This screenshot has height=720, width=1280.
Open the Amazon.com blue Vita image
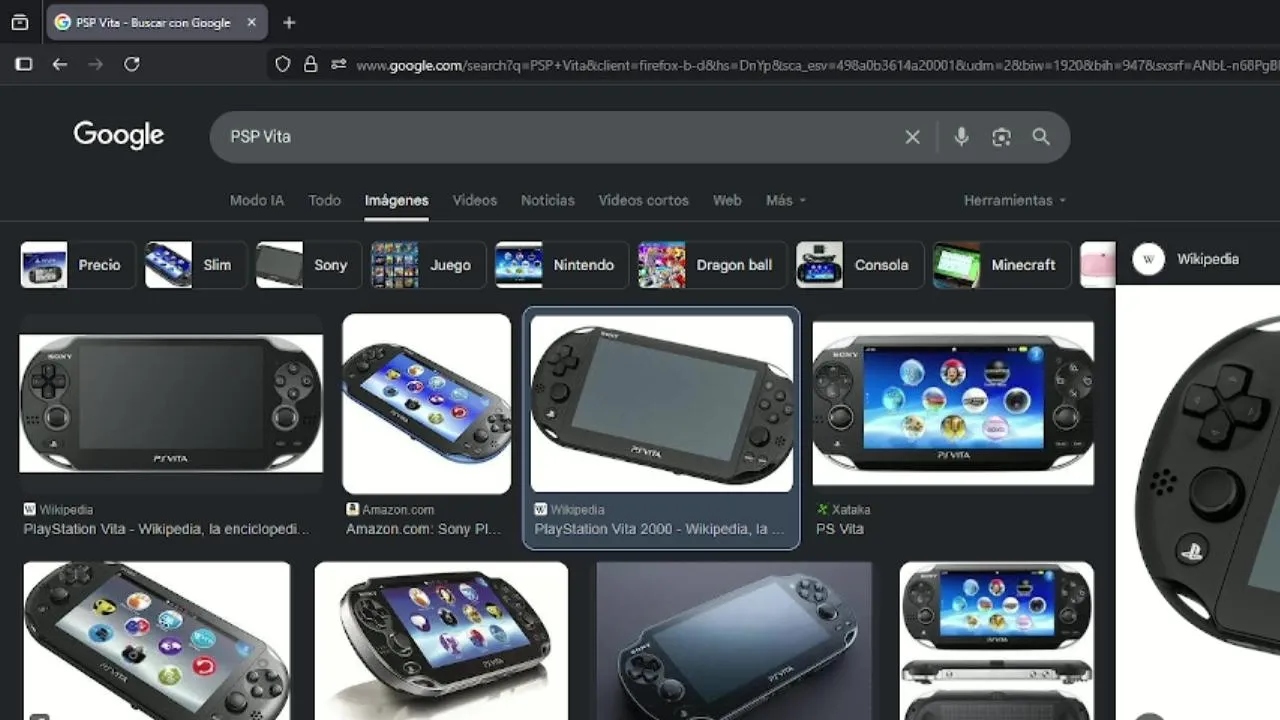[x=427, y=404]
